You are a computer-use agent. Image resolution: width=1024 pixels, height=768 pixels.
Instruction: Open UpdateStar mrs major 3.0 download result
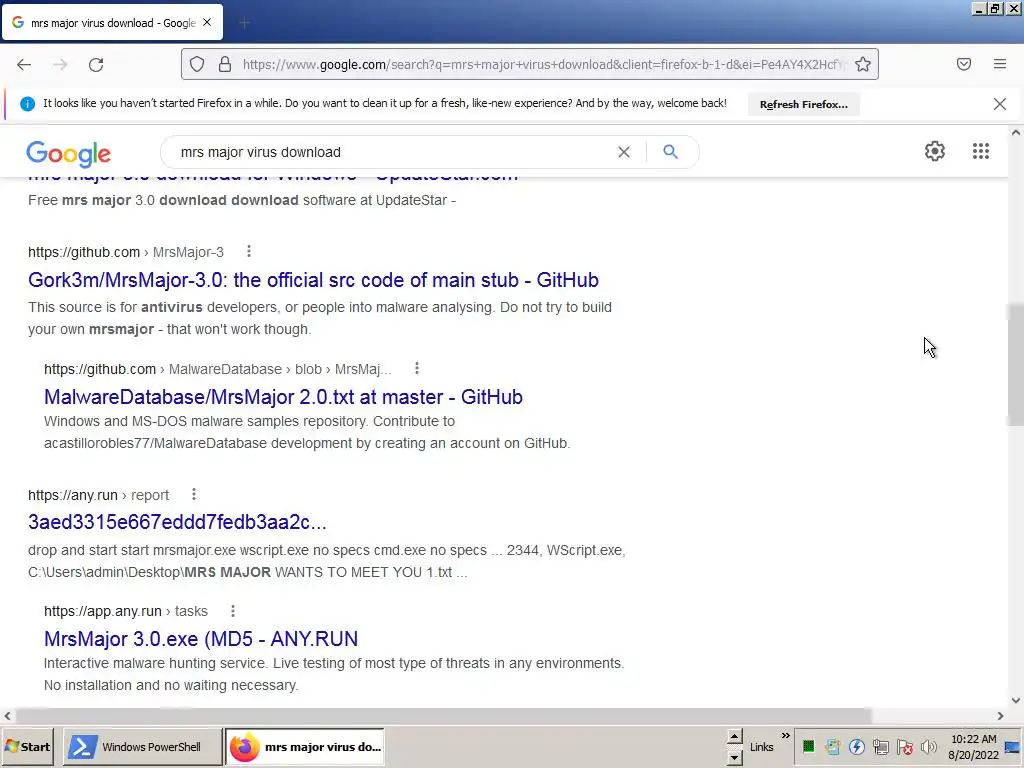coord(273,177)
